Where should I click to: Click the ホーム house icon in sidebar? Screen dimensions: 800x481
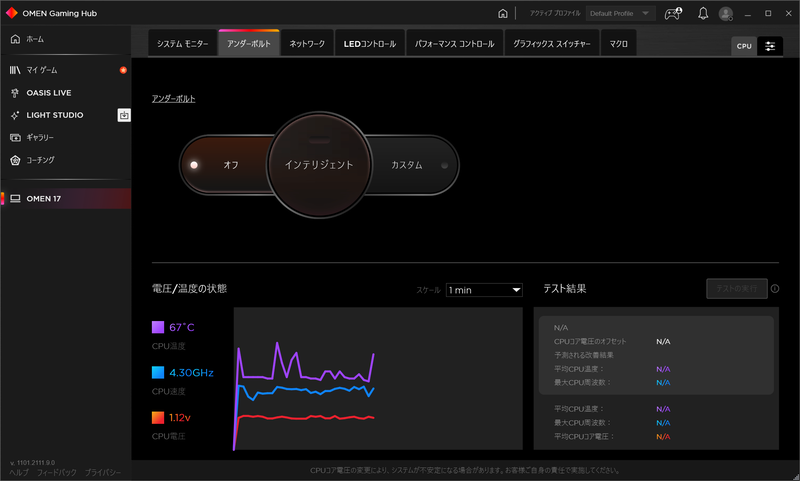click(x=15, y=39)
